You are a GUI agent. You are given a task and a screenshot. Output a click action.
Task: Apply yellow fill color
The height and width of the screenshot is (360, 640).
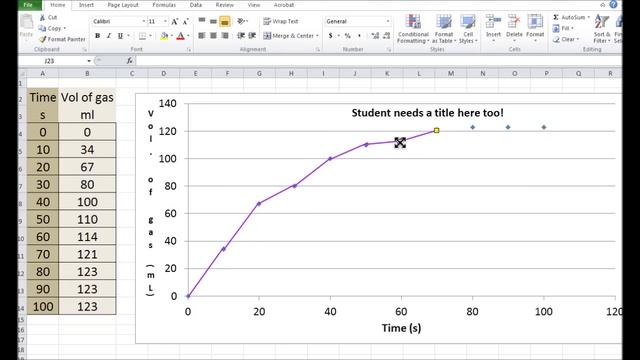tap(164, 36)
